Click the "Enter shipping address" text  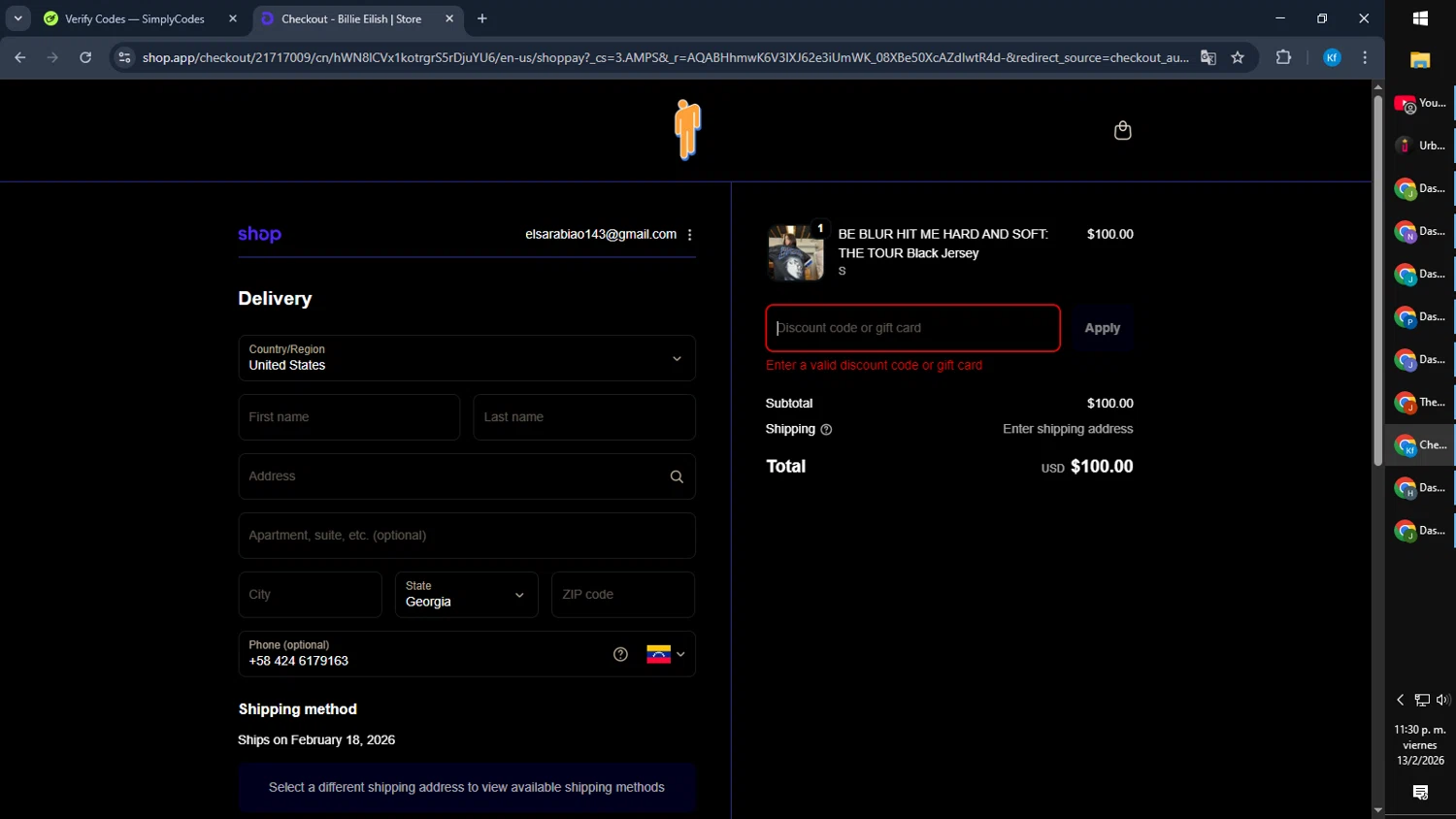click(1068, 429)
